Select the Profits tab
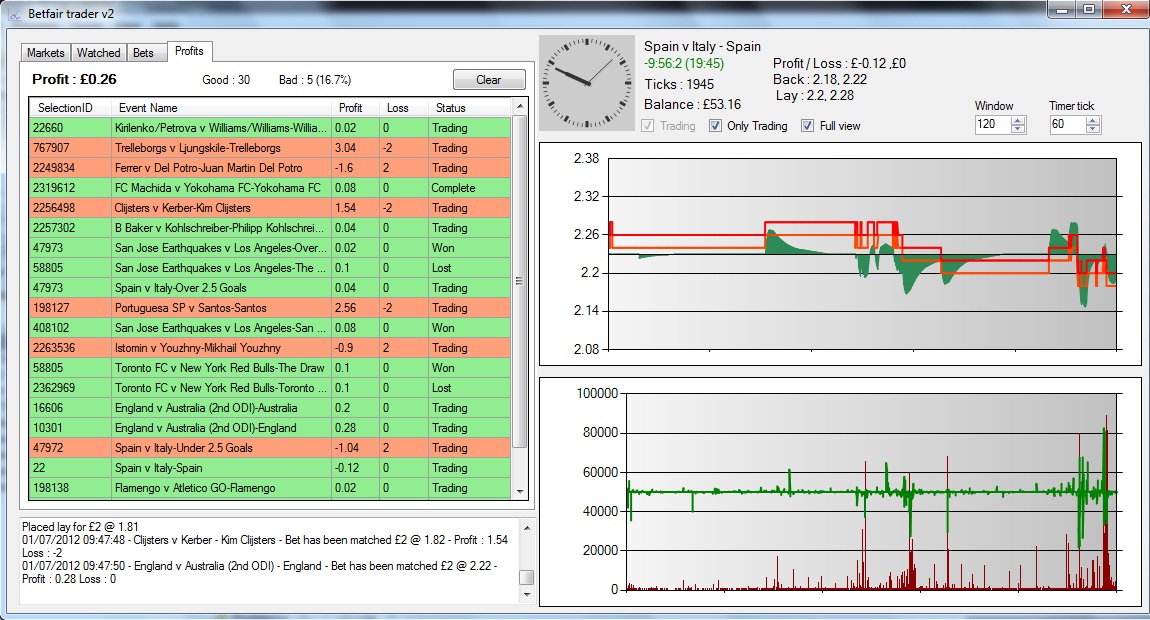 click(189, 51)
